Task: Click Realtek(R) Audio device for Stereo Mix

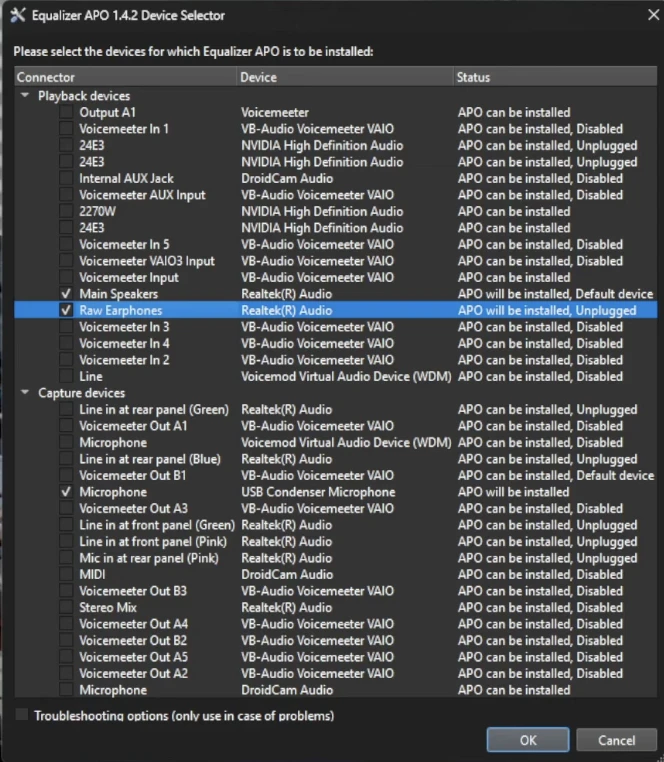Action: click(x=287, y=607)
